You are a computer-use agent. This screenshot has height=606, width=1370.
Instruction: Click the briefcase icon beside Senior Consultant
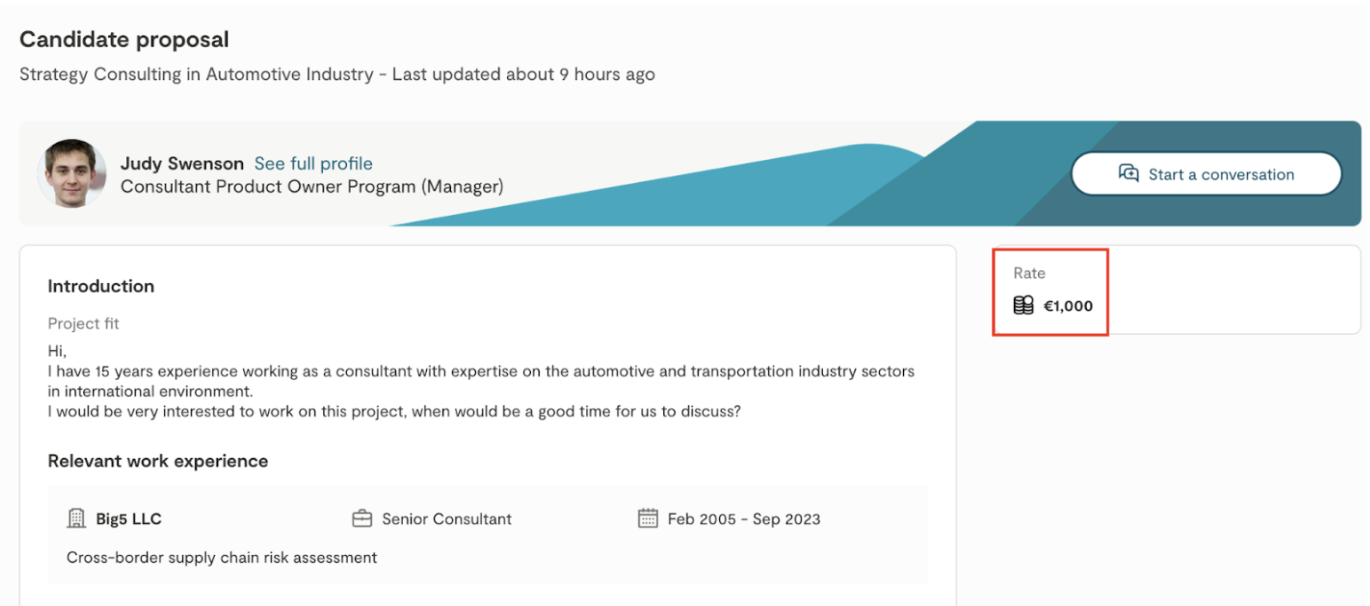pyautogui.click(x=362, y=519)
